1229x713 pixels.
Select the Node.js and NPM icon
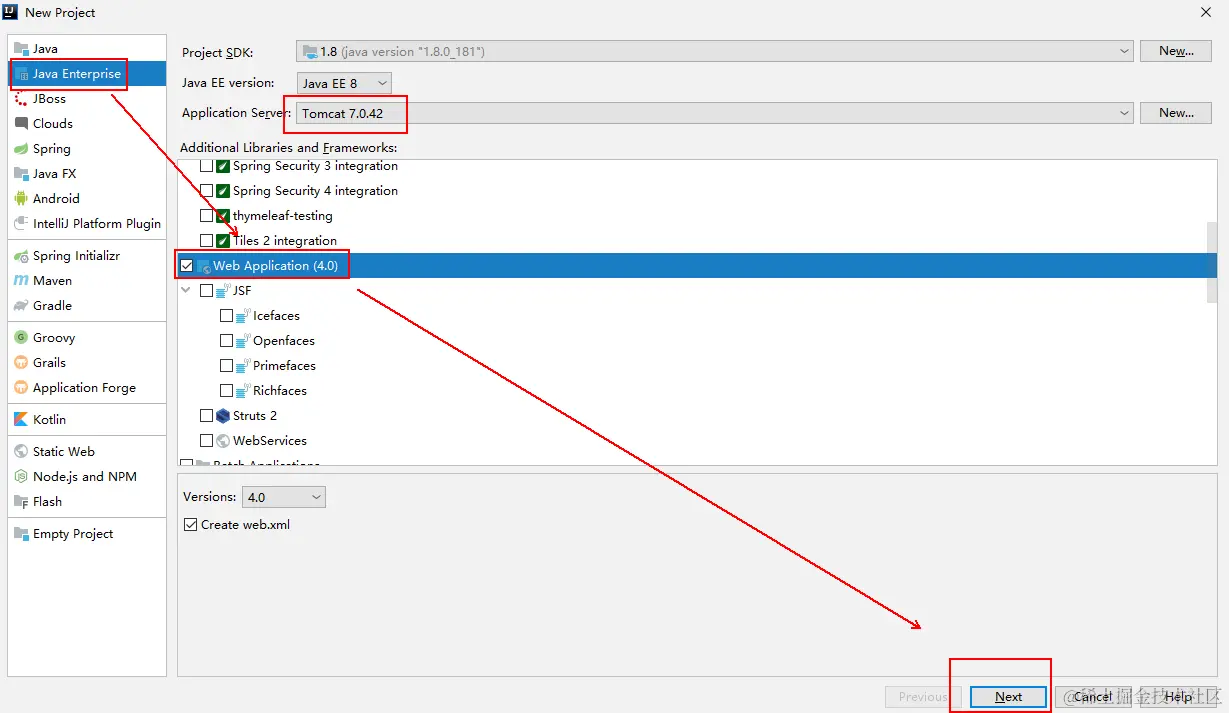pyautogui.click(x=21, y=477)
